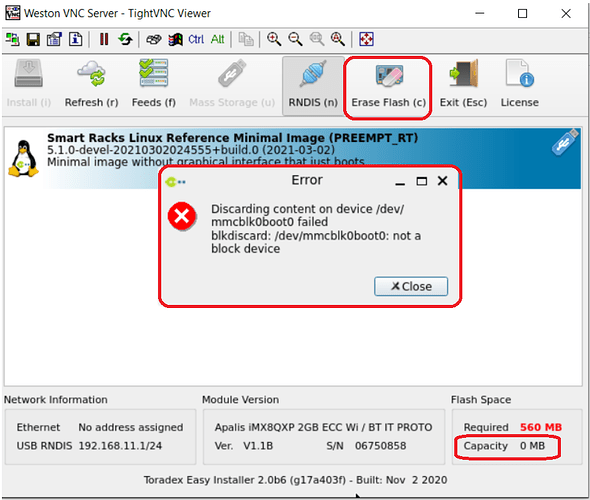
Task: Request screen refresh with green arrows icon
Action: [x=125, y=39]
